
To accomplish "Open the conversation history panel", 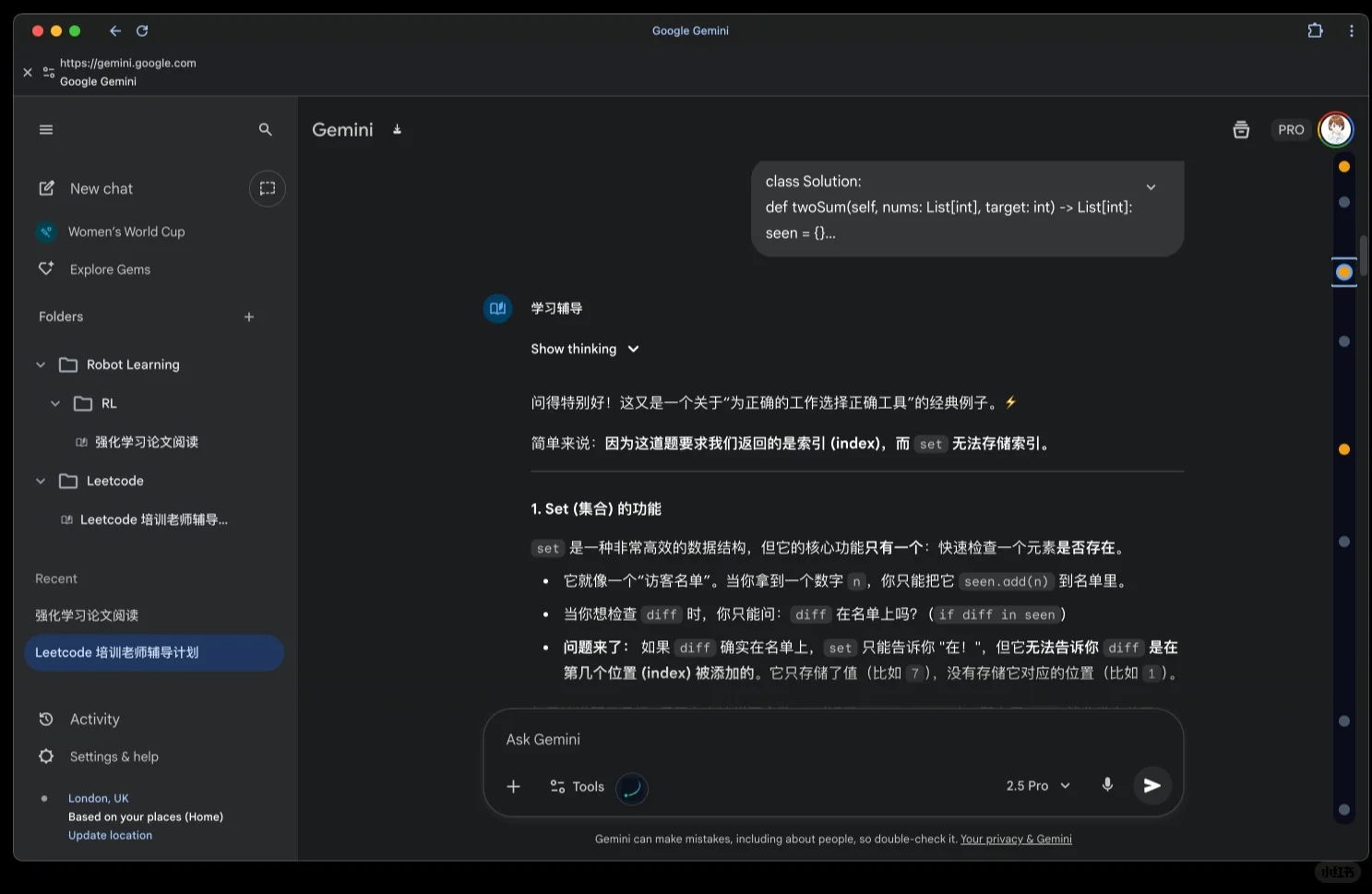I will [x=1240, y=129].
